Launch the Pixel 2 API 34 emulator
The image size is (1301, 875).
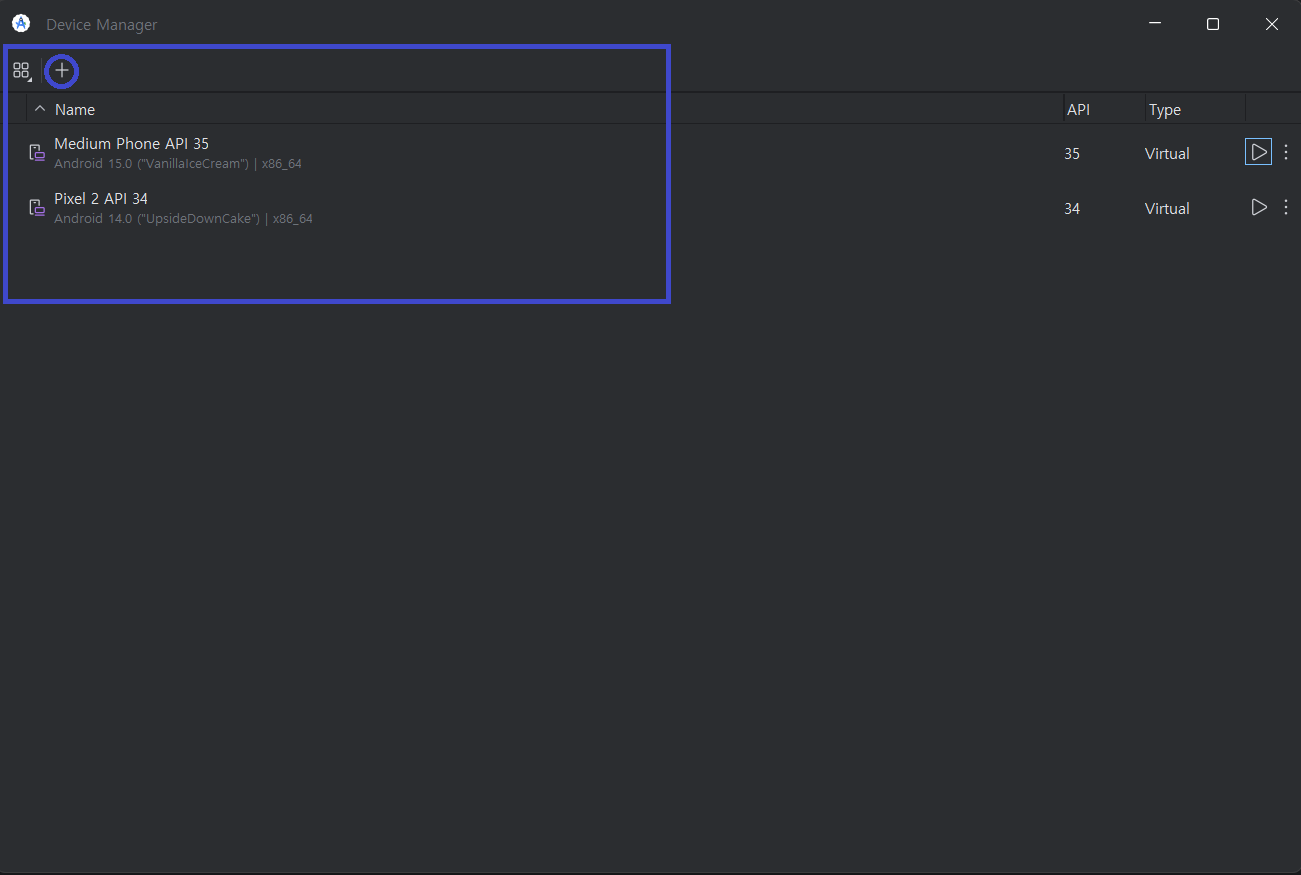point(1258,208)
